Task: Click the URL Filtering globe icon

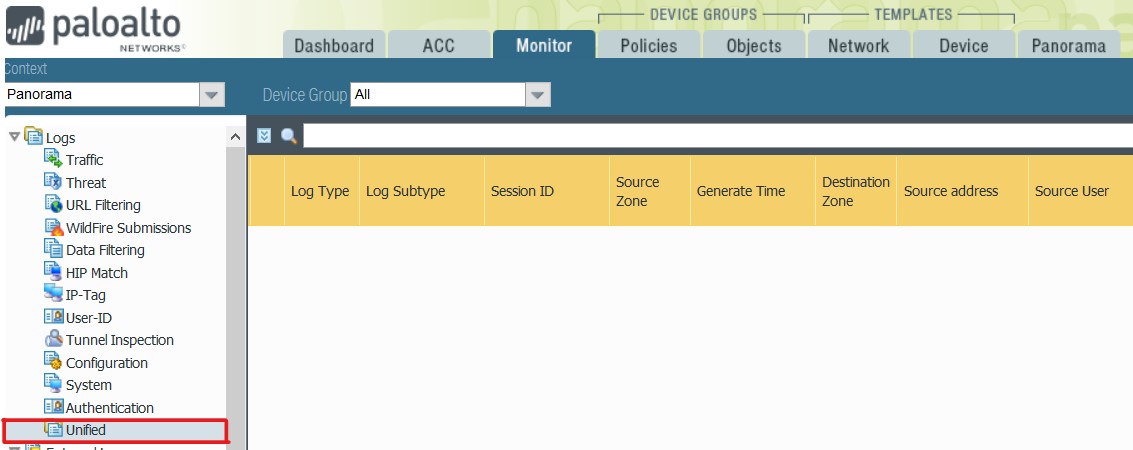Action: tap(53, 204)
